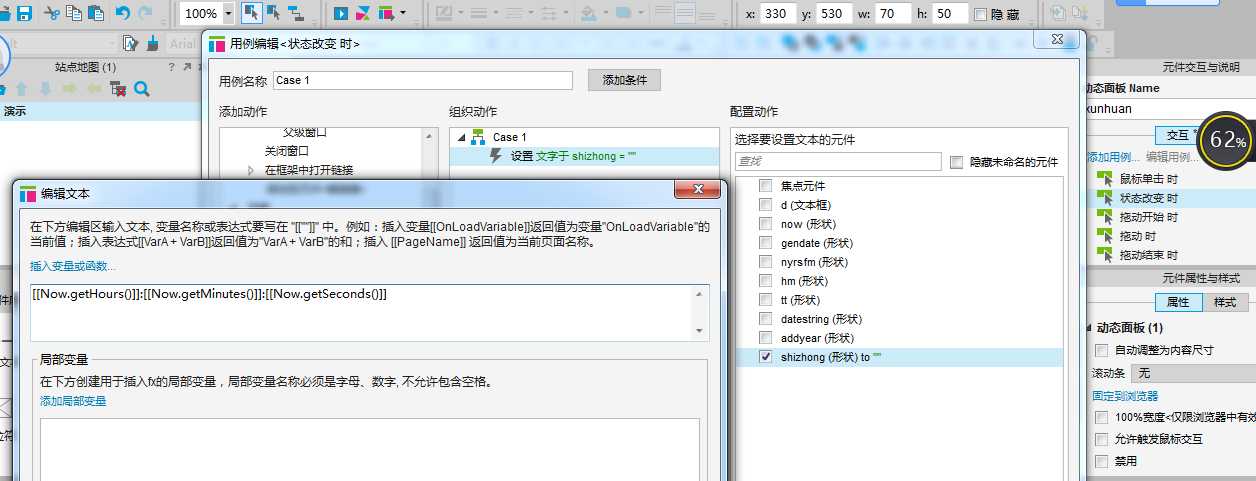The width and height of the screenshot is (1256, 481).
Task: Select the intersected selection mode tool
Action: 251,14
